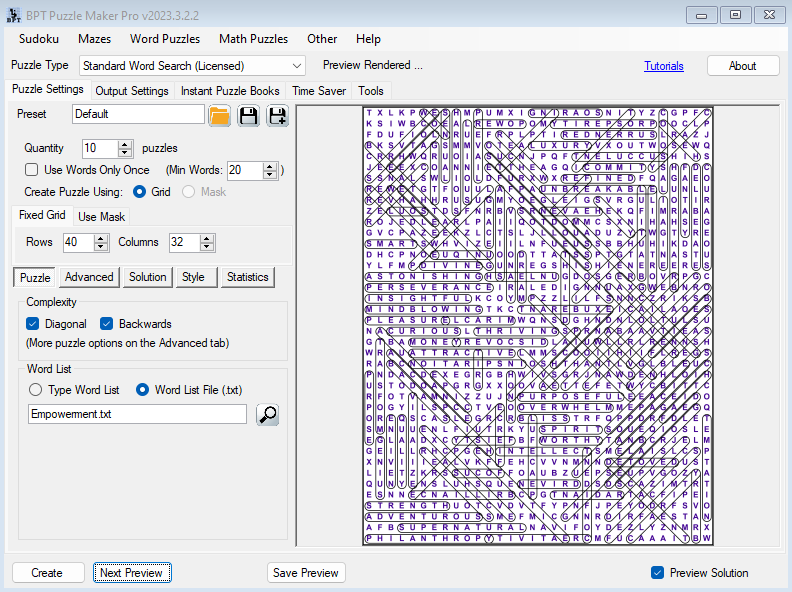Screen dimensions: 792x592
Task: Click the app icon in the title bar
Action: point(12,14)
